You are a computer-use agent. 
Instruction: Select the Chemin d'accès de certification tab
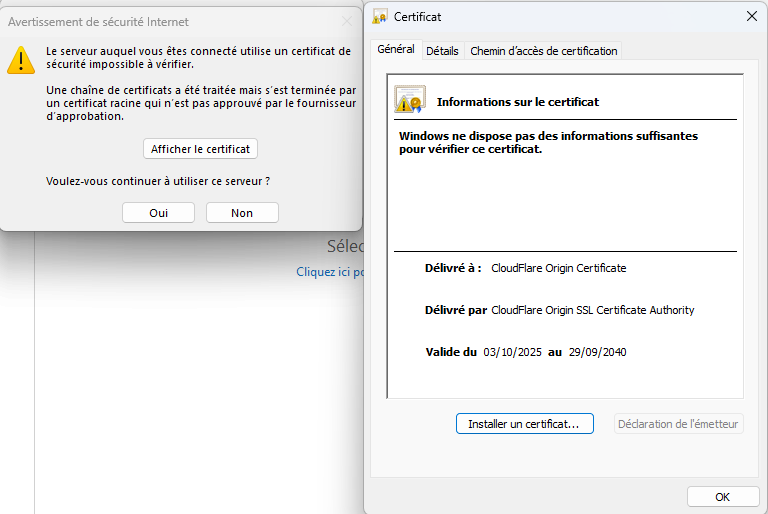(543, 51)
